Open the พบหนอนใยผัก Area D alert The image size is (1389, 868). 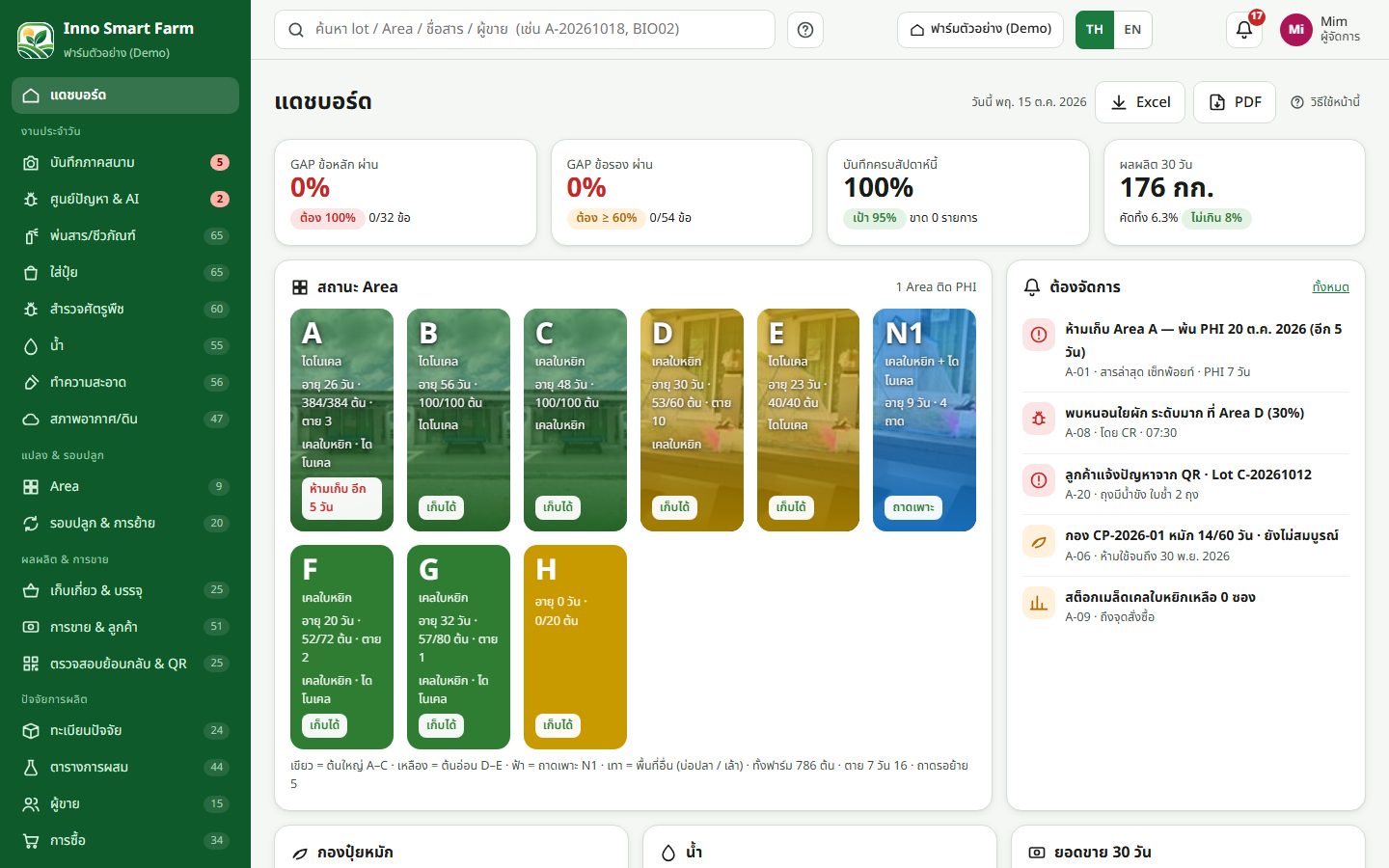(1185, 422)
